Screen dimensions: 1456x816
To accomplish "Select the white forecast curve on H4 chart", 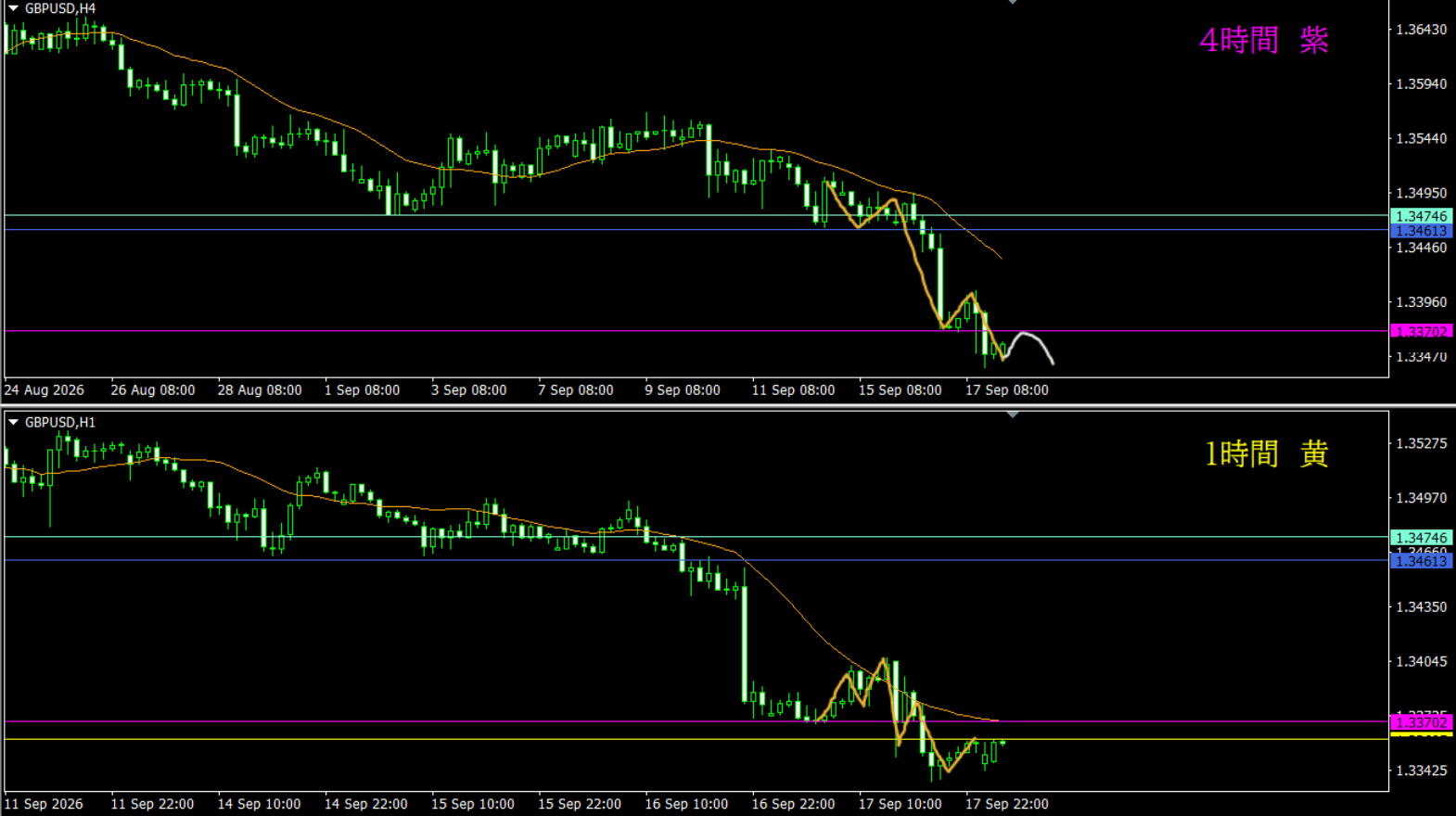I will click(x=1029, y=346).
